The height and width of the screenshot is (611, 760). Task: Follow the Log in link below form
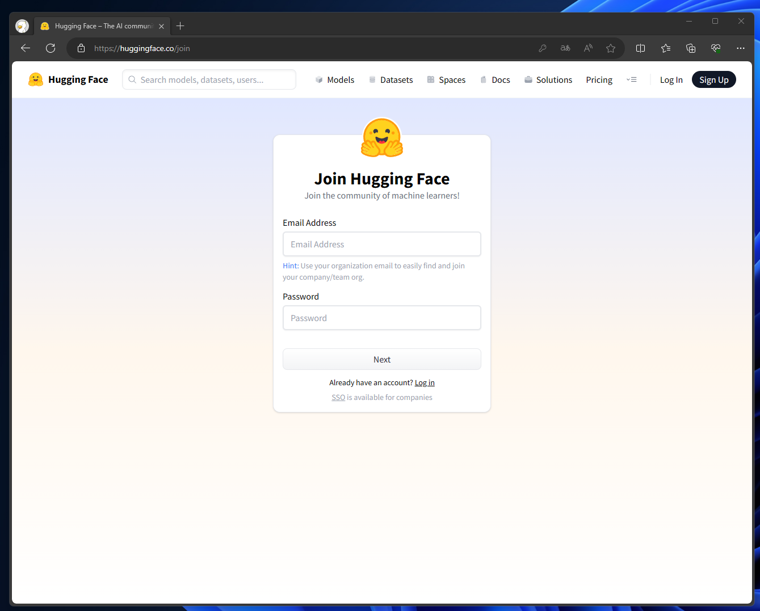[x=425, y=383]
